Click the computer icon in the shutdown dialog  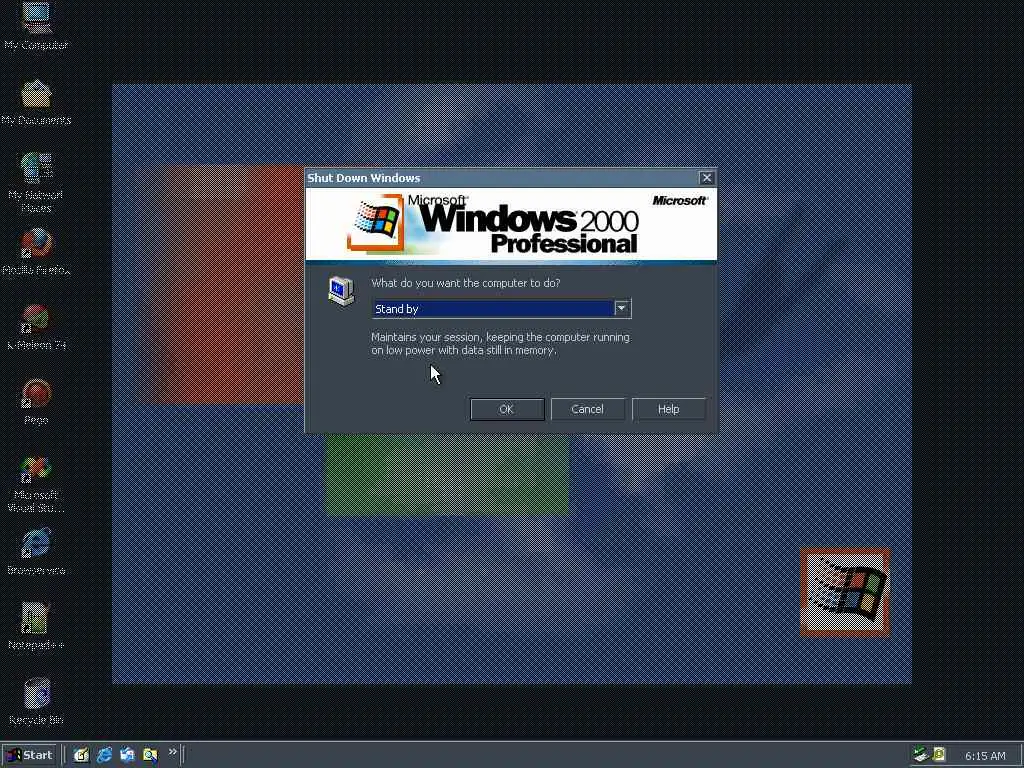click(341, 291)
